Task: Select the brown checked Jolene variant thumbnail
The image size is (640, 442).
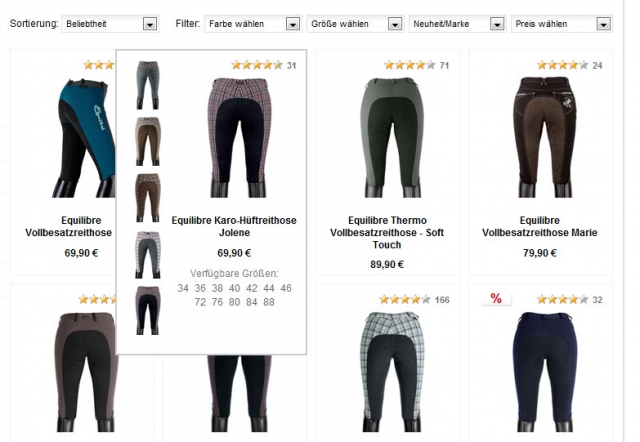Action: click(x=148, y=198)
